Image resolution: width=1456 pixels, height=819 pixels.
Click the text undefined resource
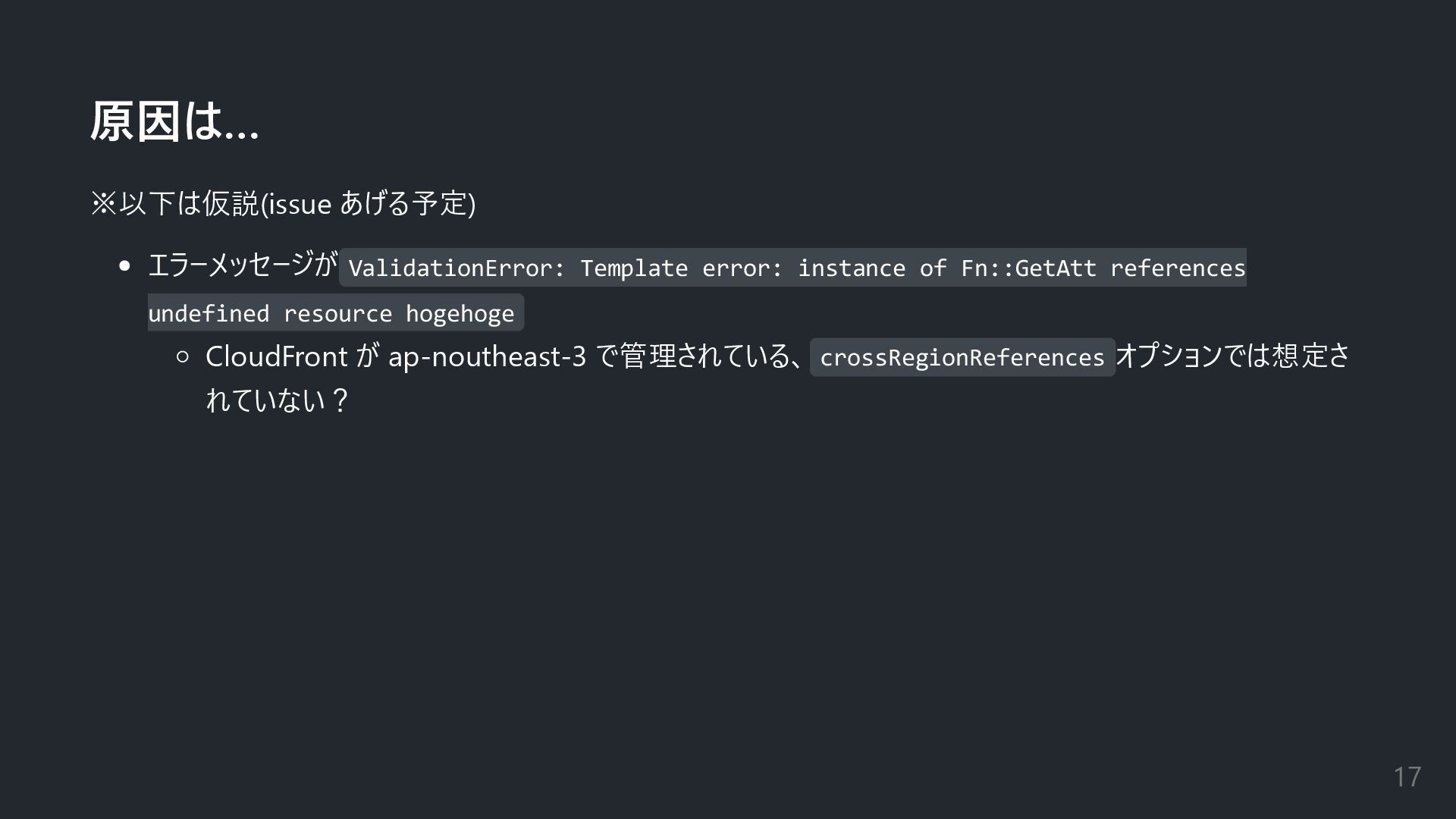point(270,313)
